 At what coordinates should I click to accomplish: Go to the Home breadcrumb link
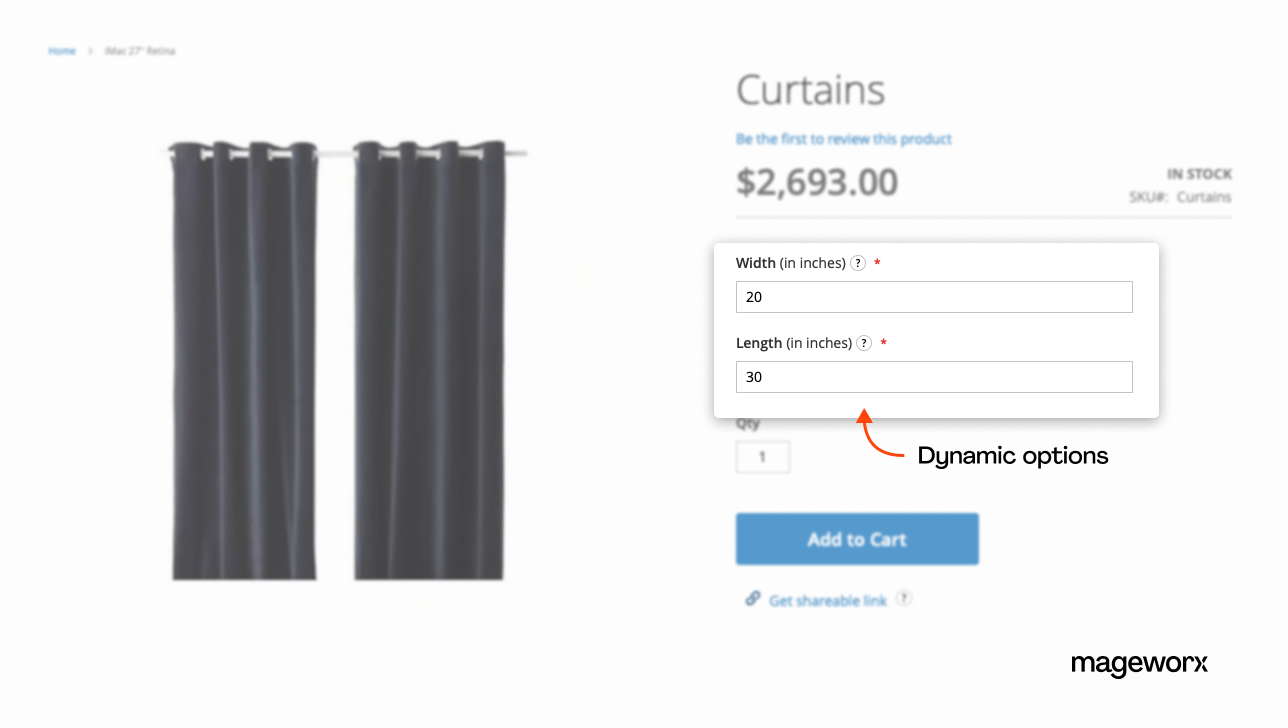[62, 51]
